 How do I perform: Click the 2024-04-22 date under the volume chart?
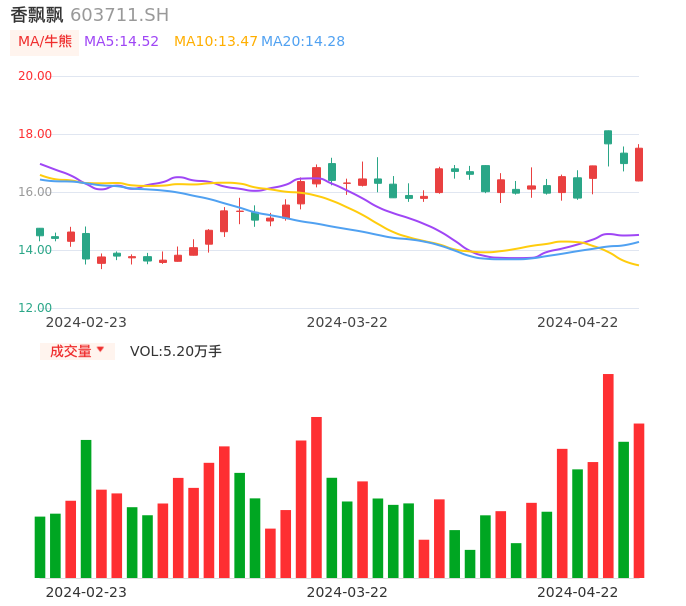[x=577, y=592]
